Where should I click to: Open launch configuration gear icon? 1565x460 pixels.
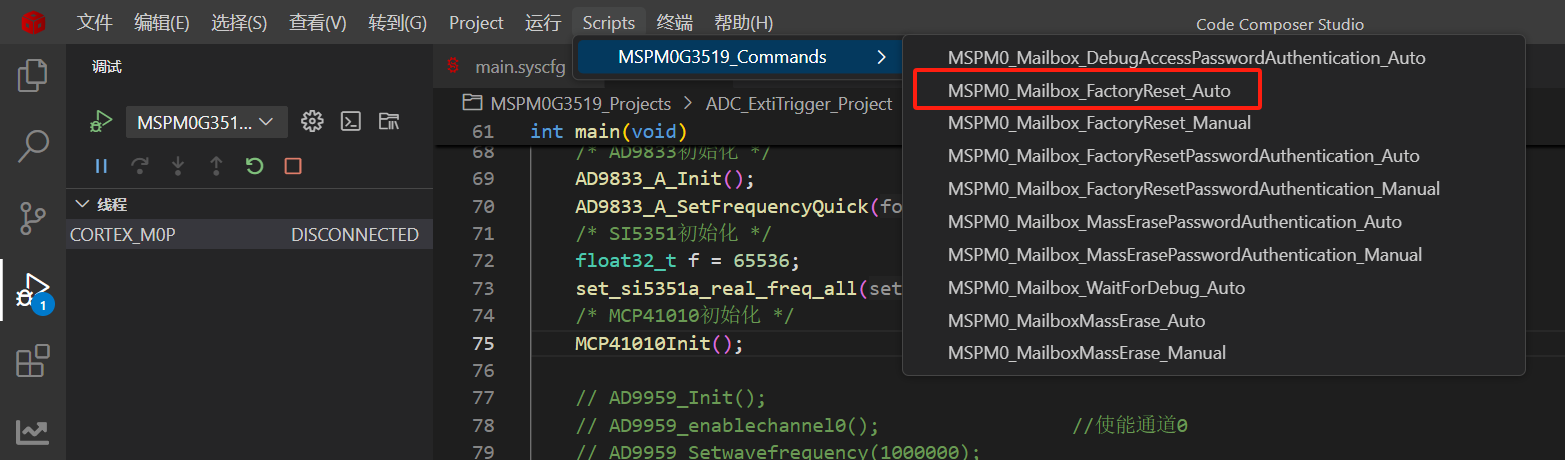point(312,122)
